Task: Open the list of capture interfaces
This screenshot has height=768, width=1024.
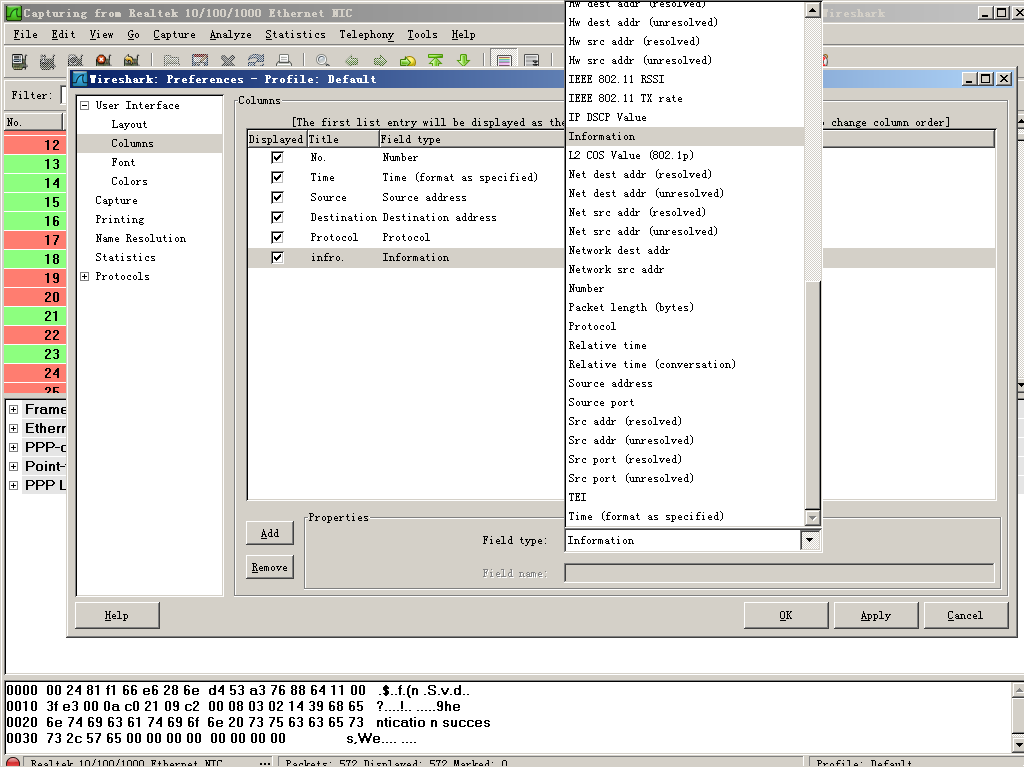Action: click(x=19, y=61)
